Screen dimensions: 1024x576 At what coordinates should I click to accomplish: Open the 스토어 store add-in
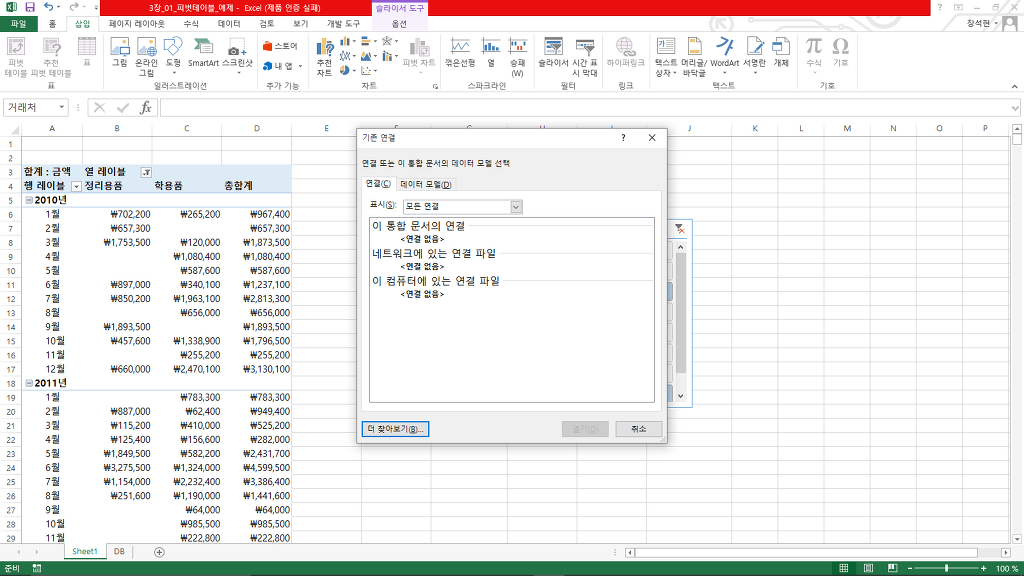pyautogui.click(x=280, y=46)
